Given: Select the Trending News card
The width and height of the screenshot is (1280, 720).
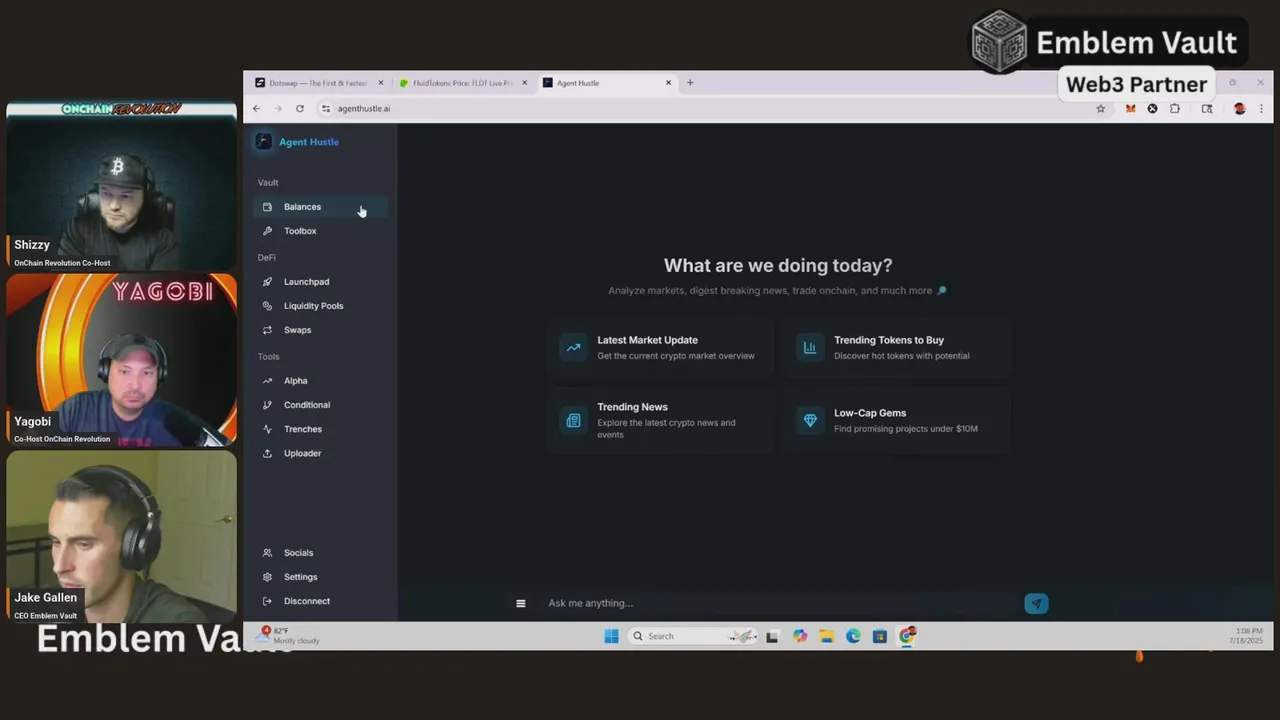Looking at the screenshot, I should pos(660,420).
